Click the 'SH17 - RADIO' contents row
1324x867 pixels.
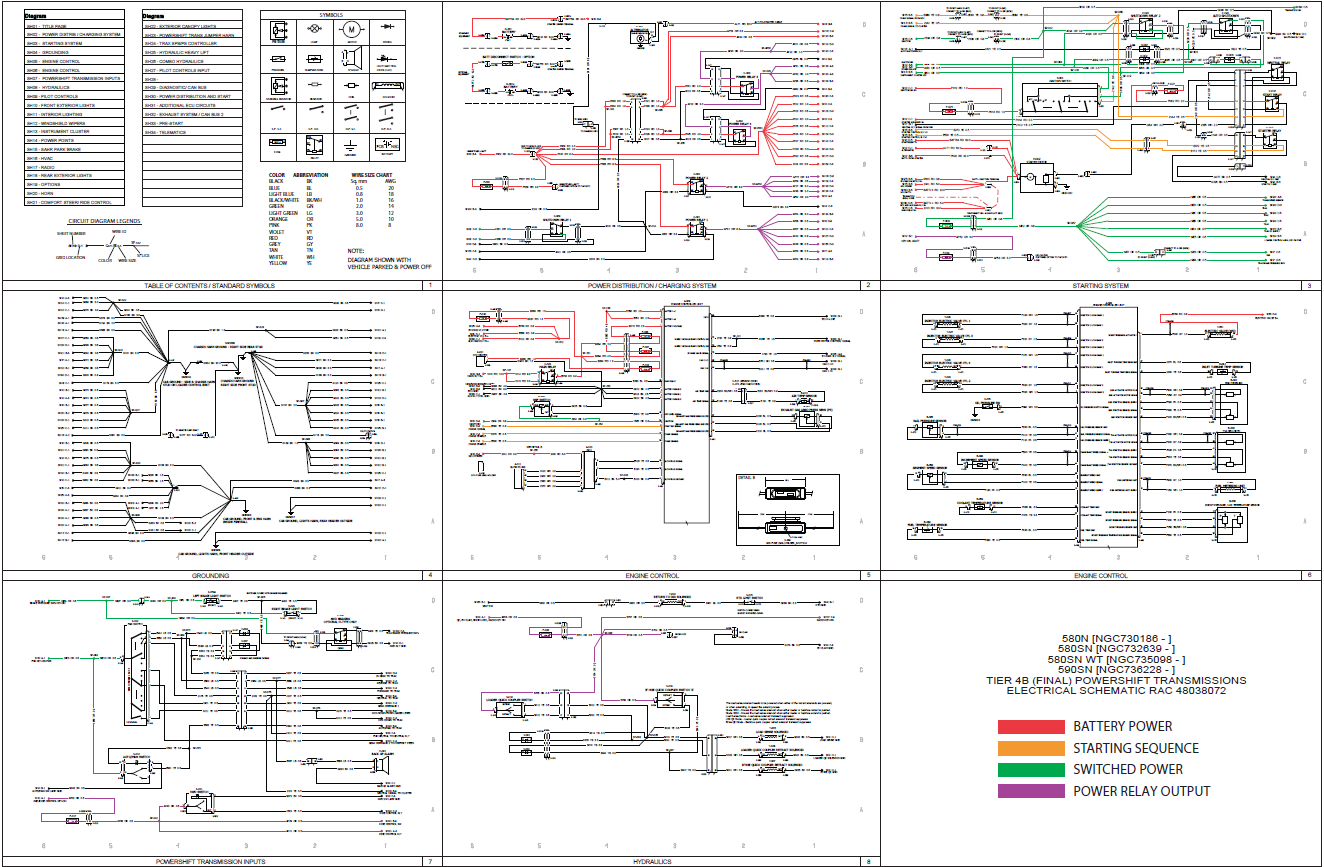click(74, 167)
